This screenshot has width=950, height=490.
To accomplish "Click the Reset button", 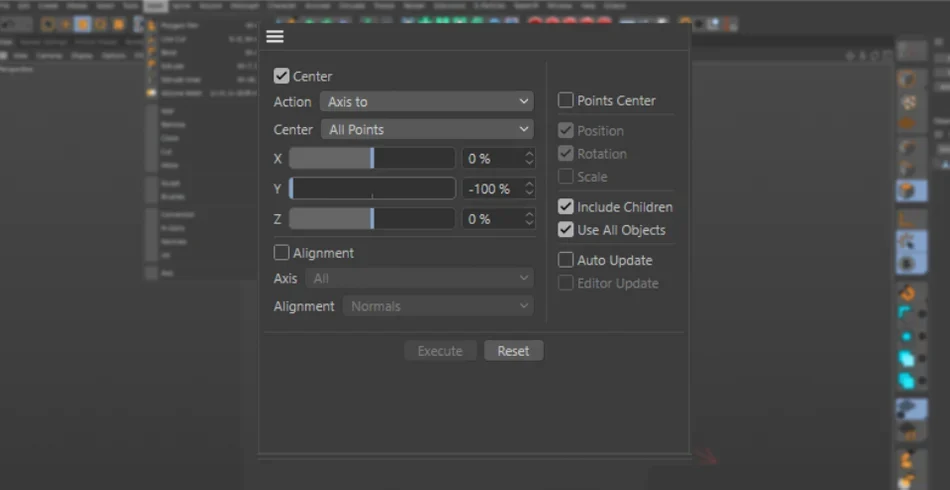I will coord(513,351).
